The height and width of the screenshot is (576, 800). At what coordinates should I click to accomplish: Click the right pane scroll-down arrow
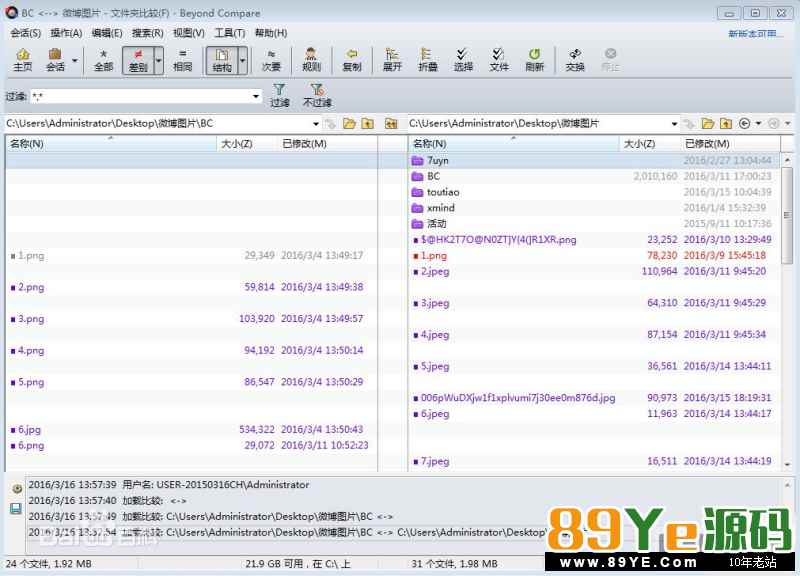[x=787, y=464]
